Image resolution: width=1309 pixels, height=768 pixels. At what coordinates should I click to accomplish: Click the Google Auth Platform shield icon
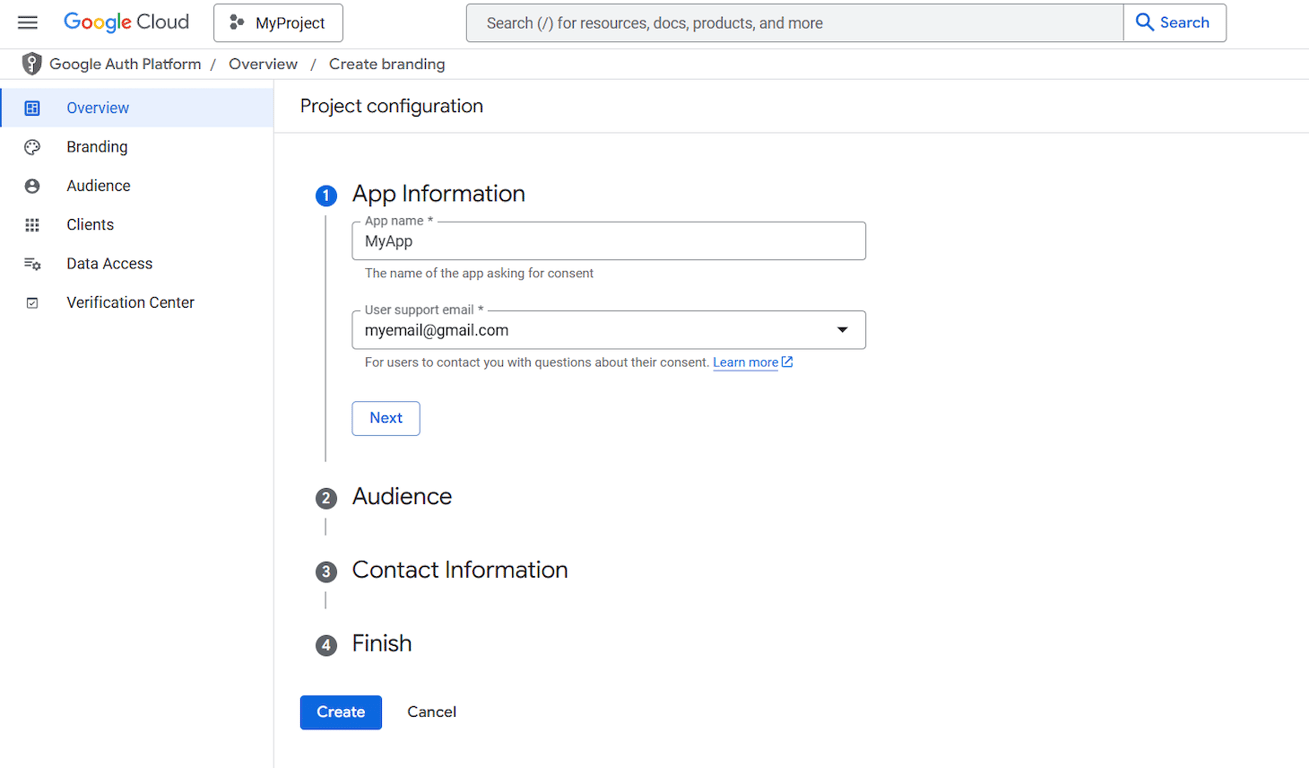click(x=31, y=63)
